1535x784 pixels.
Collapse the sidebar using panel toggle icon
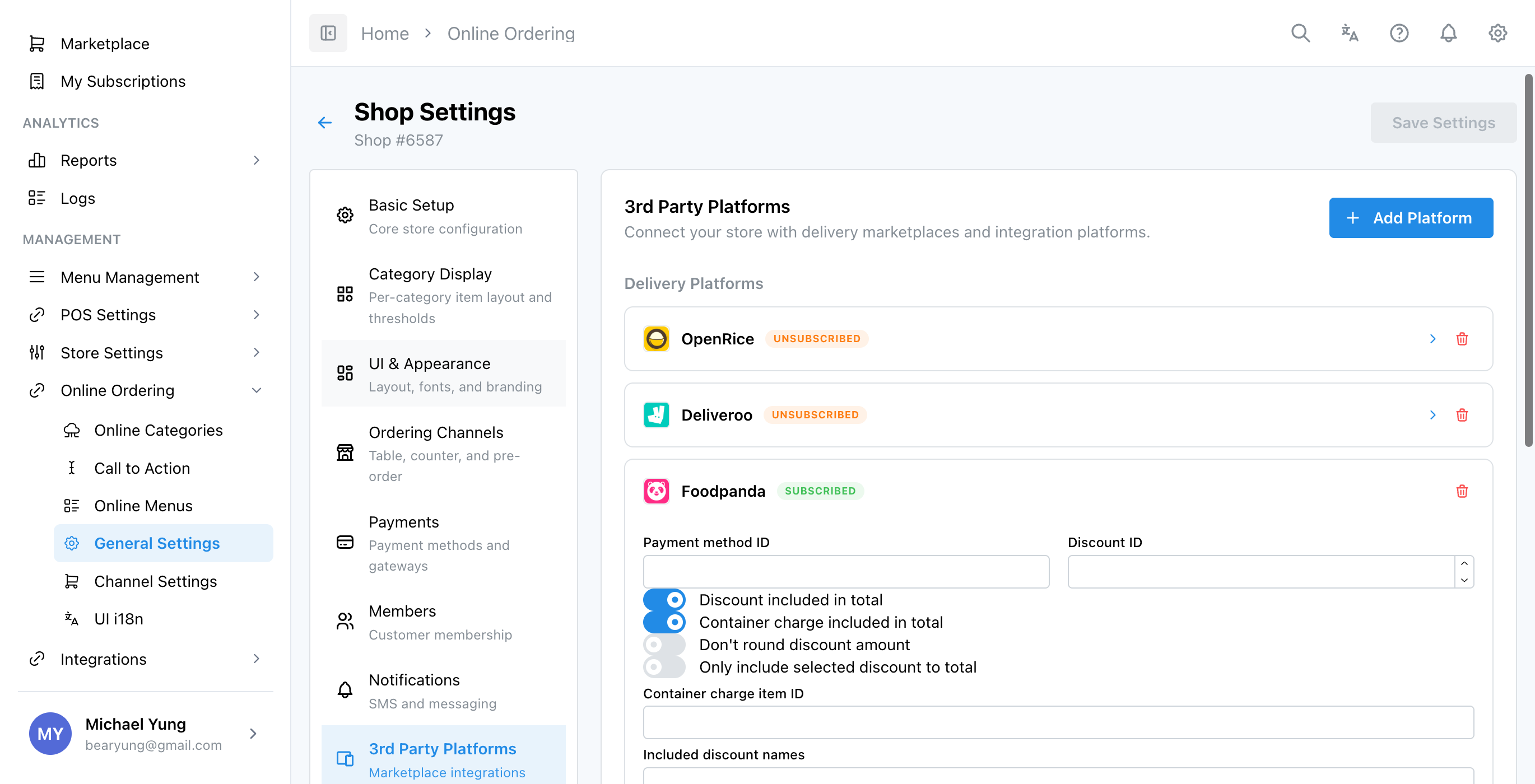pos(328,33)
